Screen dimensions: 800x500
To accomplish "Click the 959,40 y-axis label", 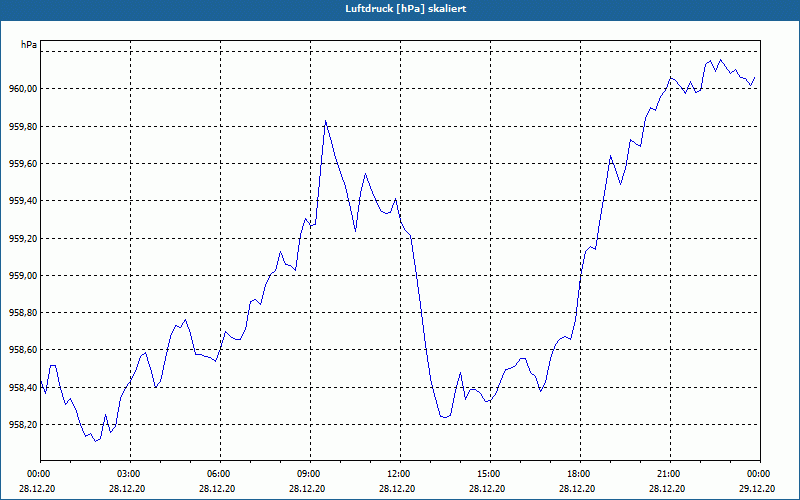I will point(23,201).
